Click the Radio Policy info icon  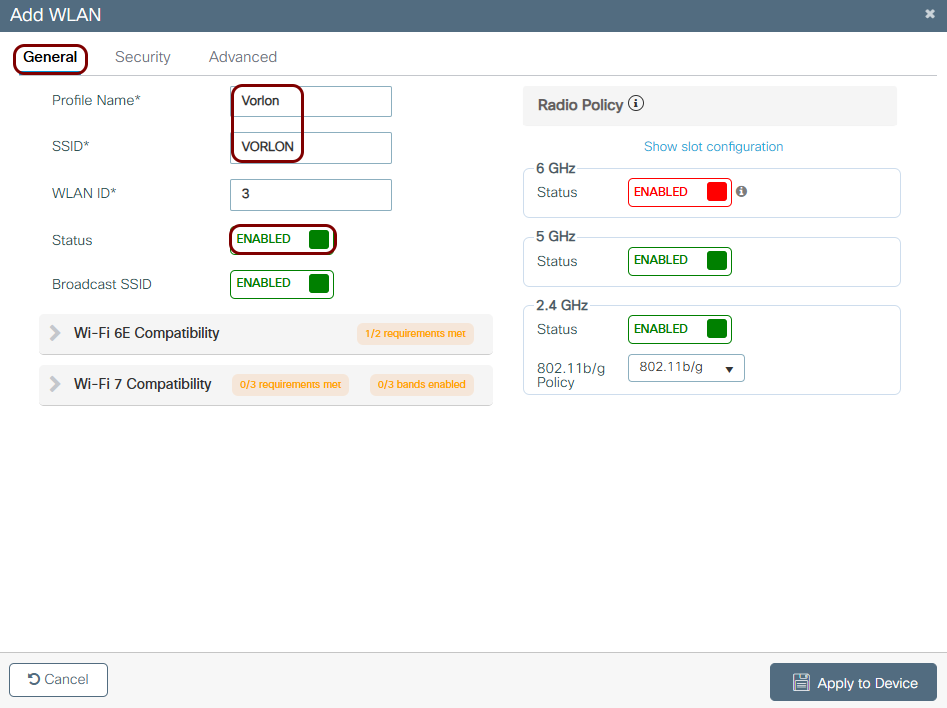pyautogui.click(x=635, y=104)
